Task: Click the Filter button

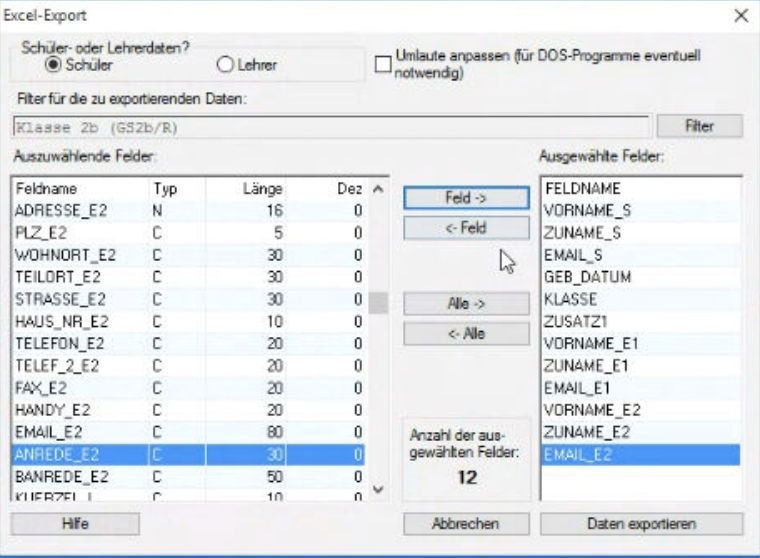Action: 699,127
